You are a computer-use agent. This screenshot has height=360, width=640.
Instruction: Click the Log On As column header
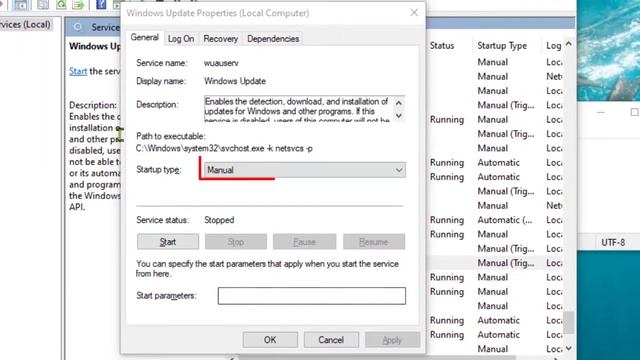[553, 46]
